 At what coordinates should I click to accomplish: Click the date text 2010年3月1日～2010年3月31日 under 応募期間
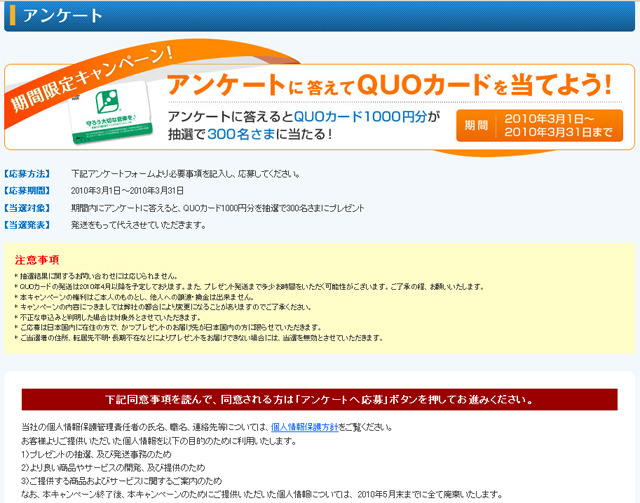coord(127,191)
